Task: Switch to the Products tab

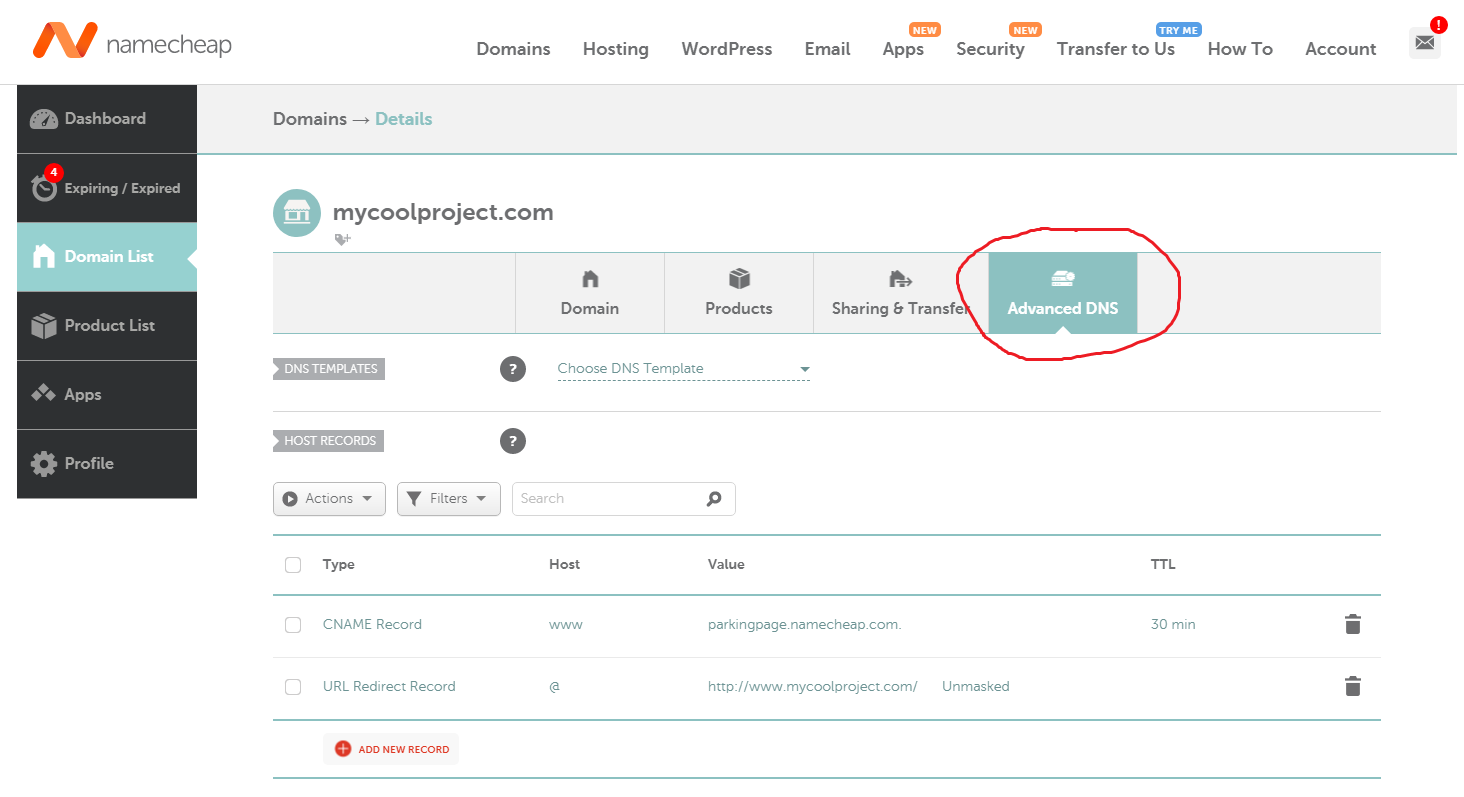Action: (x=739, y=293)
